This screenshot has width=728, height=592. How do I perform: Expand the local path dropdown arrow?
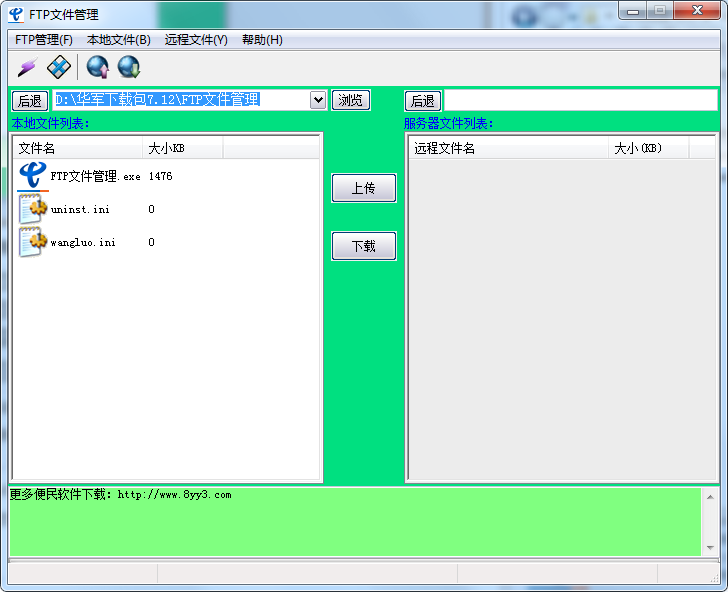click(318, 100)
